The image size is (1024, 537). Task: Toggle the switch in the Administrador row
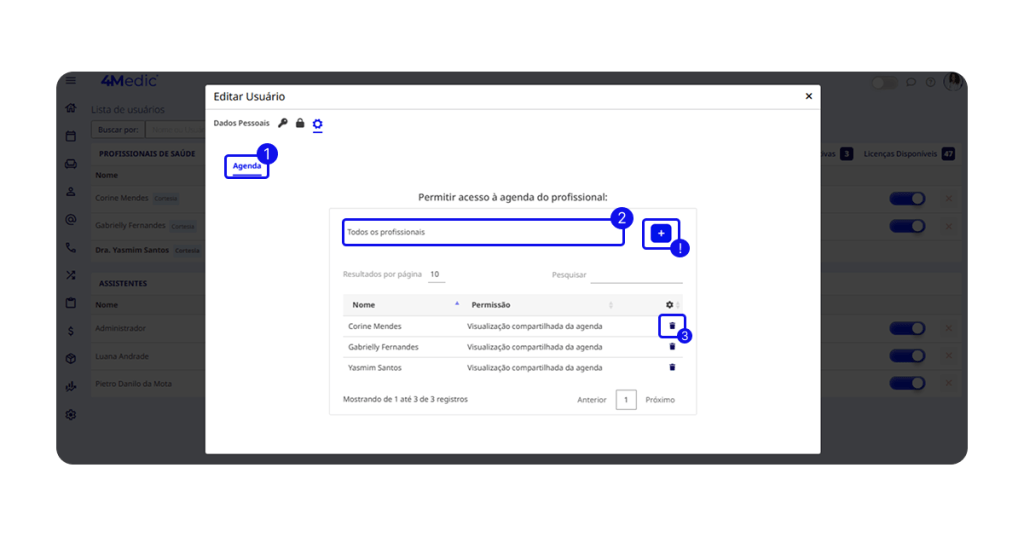click(x=907, y=329)
